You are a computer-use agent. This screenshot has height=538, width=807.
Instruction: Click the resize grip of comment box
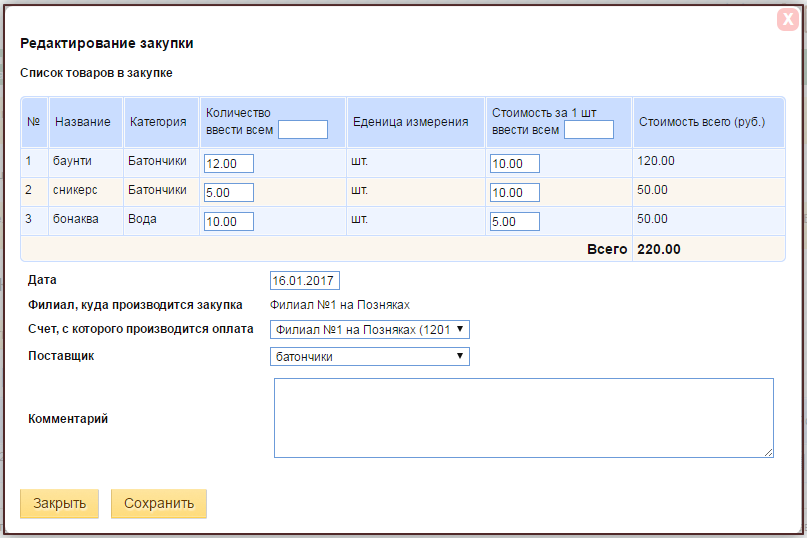point(768,453)
